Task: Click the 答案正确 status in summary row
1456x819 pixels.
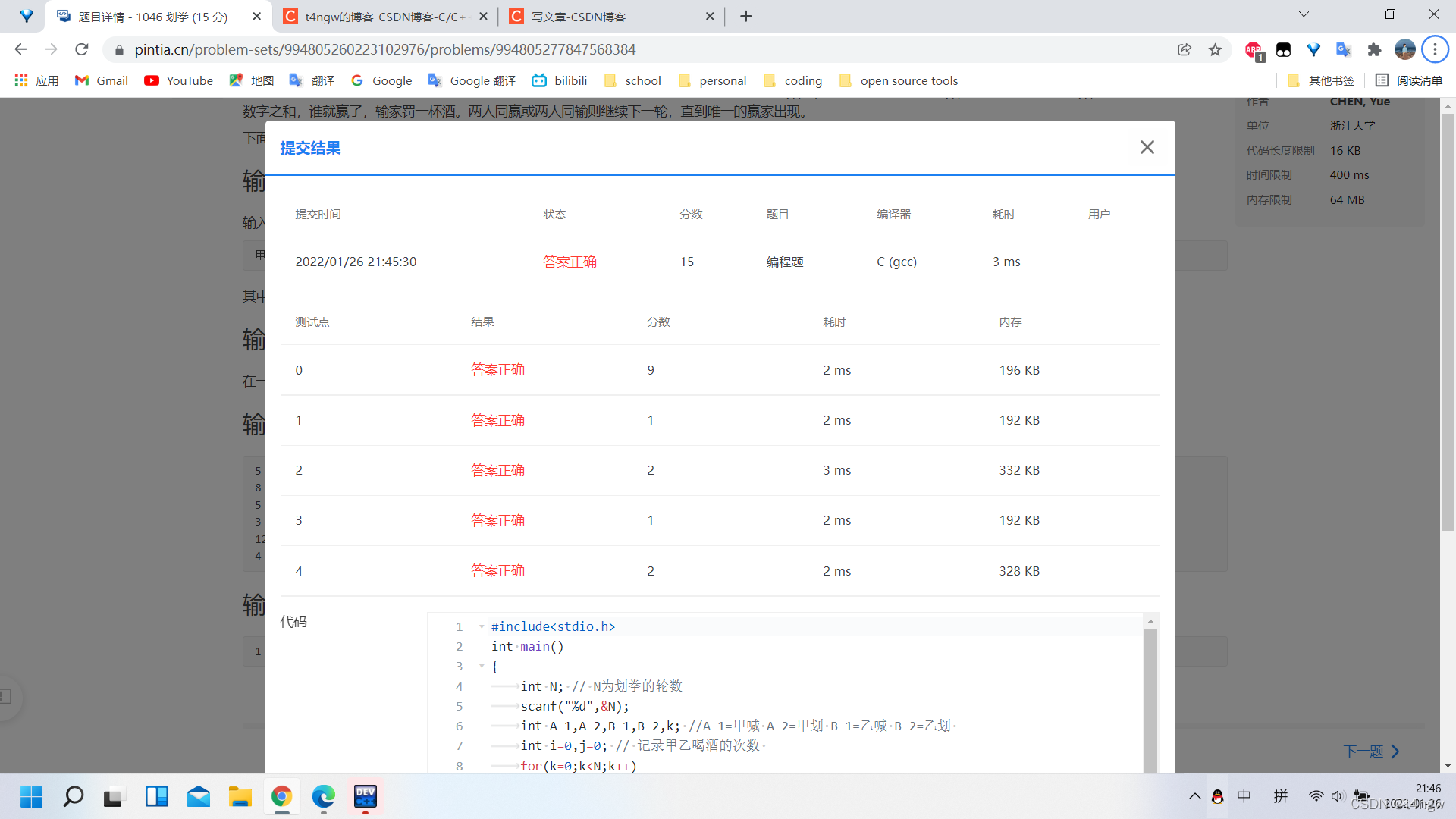Action: point(570,262)
